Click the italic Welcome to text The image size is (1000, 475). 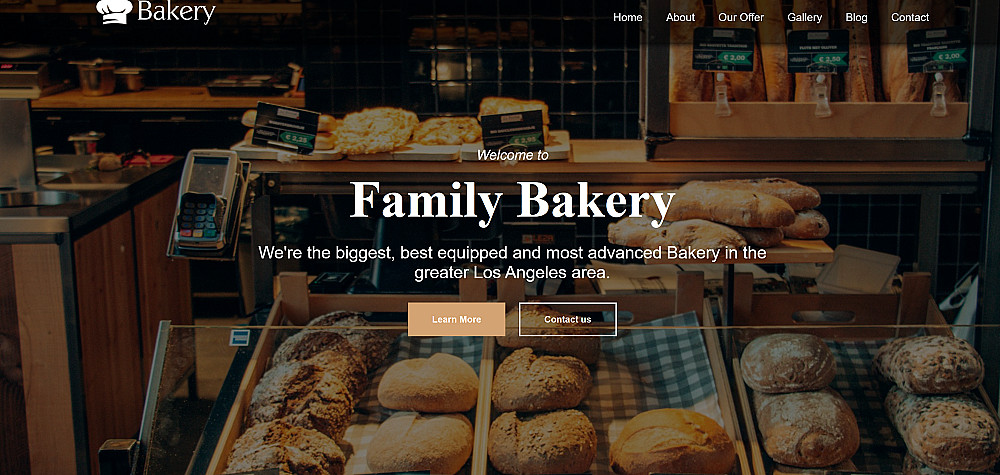pyautogui.click(x=513, y=155)
